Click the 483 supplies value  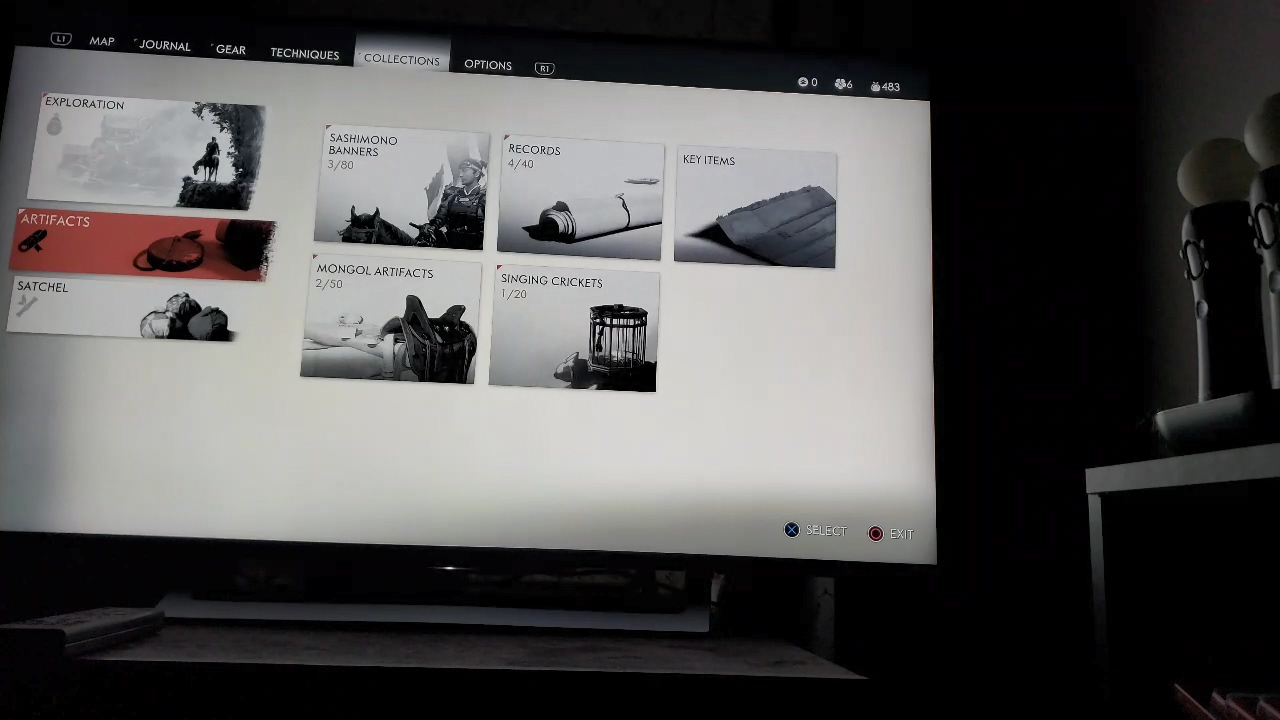tap(890, 87)
